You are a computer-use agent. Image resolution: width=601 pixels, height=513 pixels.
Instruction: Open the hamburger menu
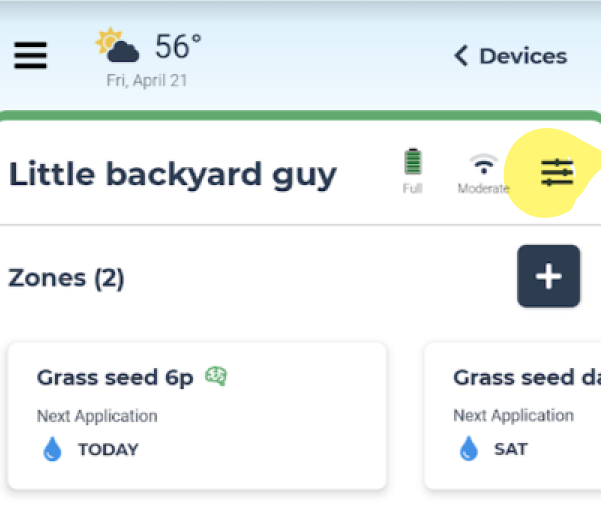(x=30, y=56)
